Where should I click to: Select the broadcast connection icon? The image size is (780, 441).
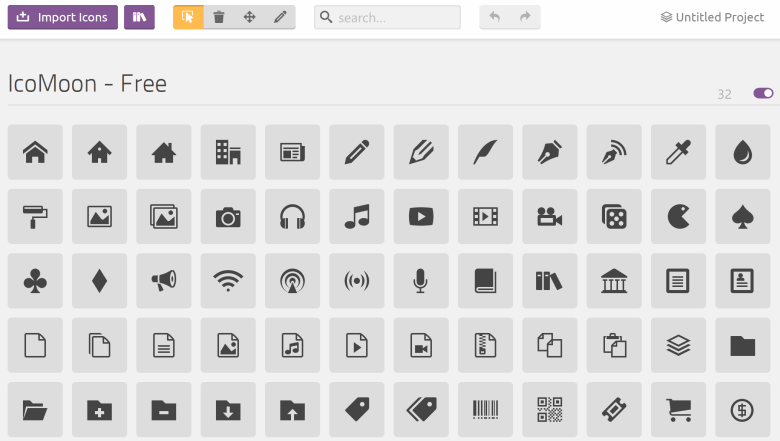click(357, 281)
